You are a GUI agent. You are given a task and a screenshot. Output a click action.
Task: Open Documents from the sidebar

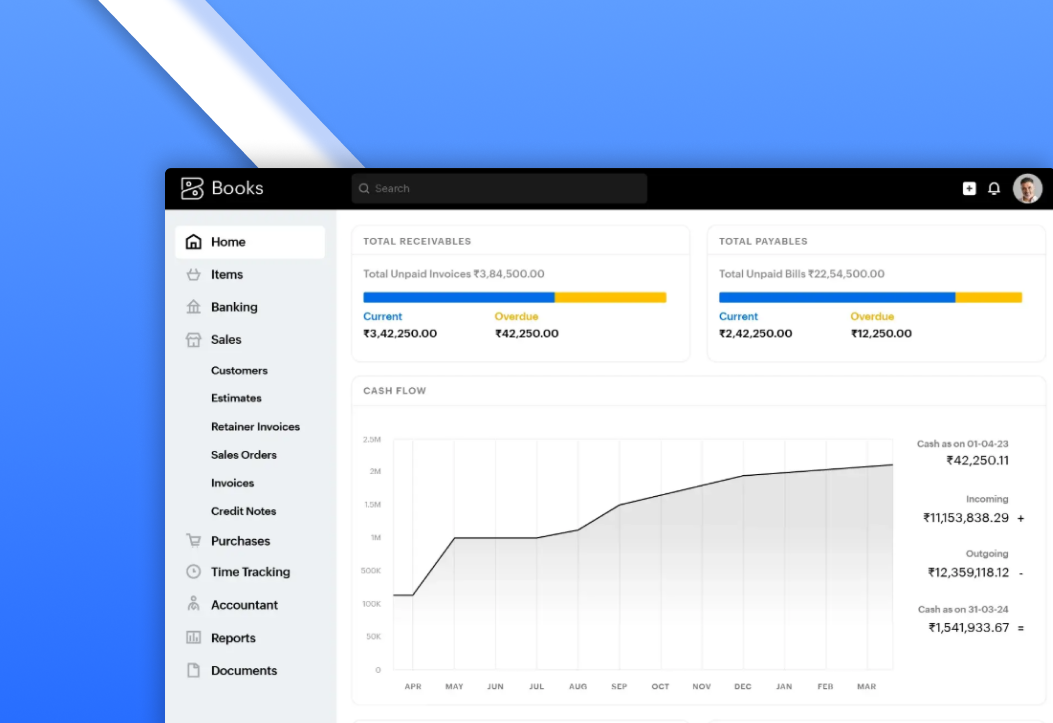[244, 671]
